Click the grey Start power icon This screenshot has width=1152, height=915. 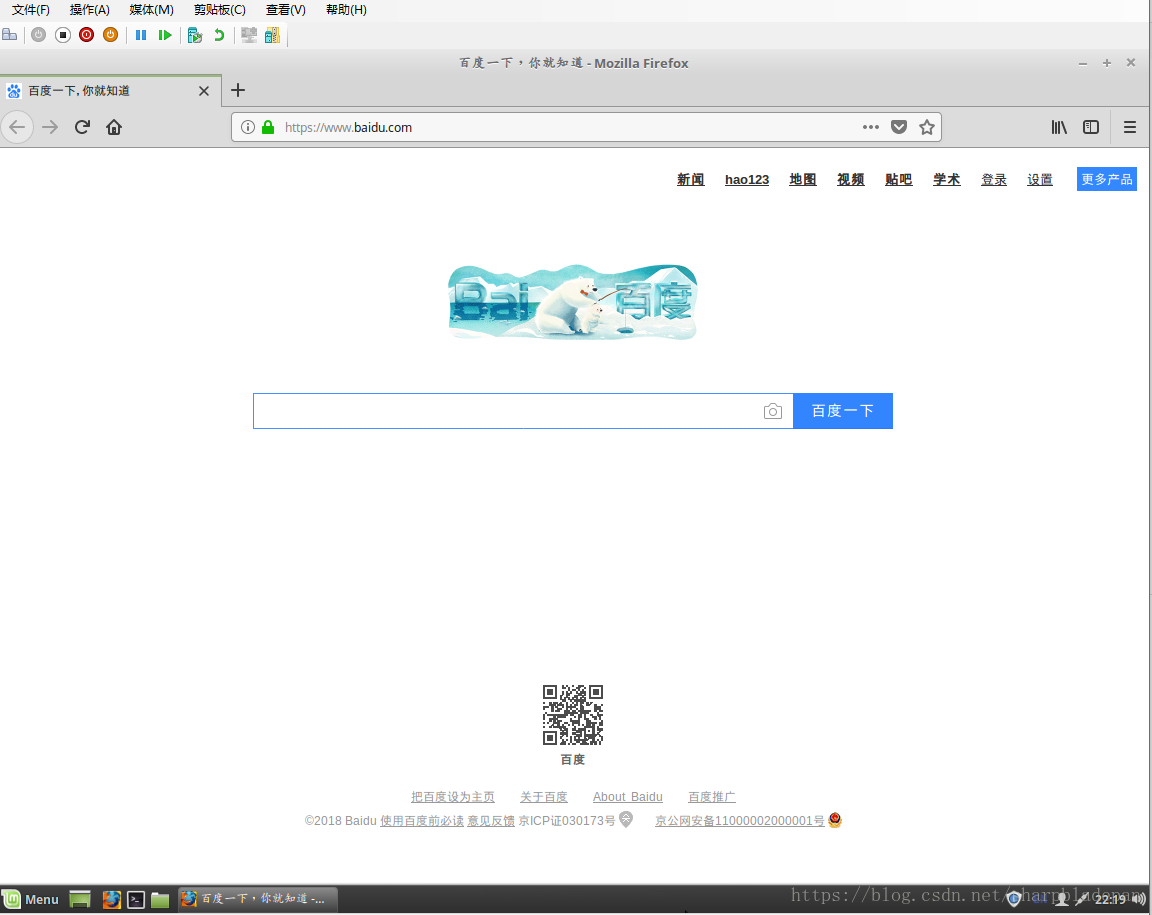tap(39, 35)
